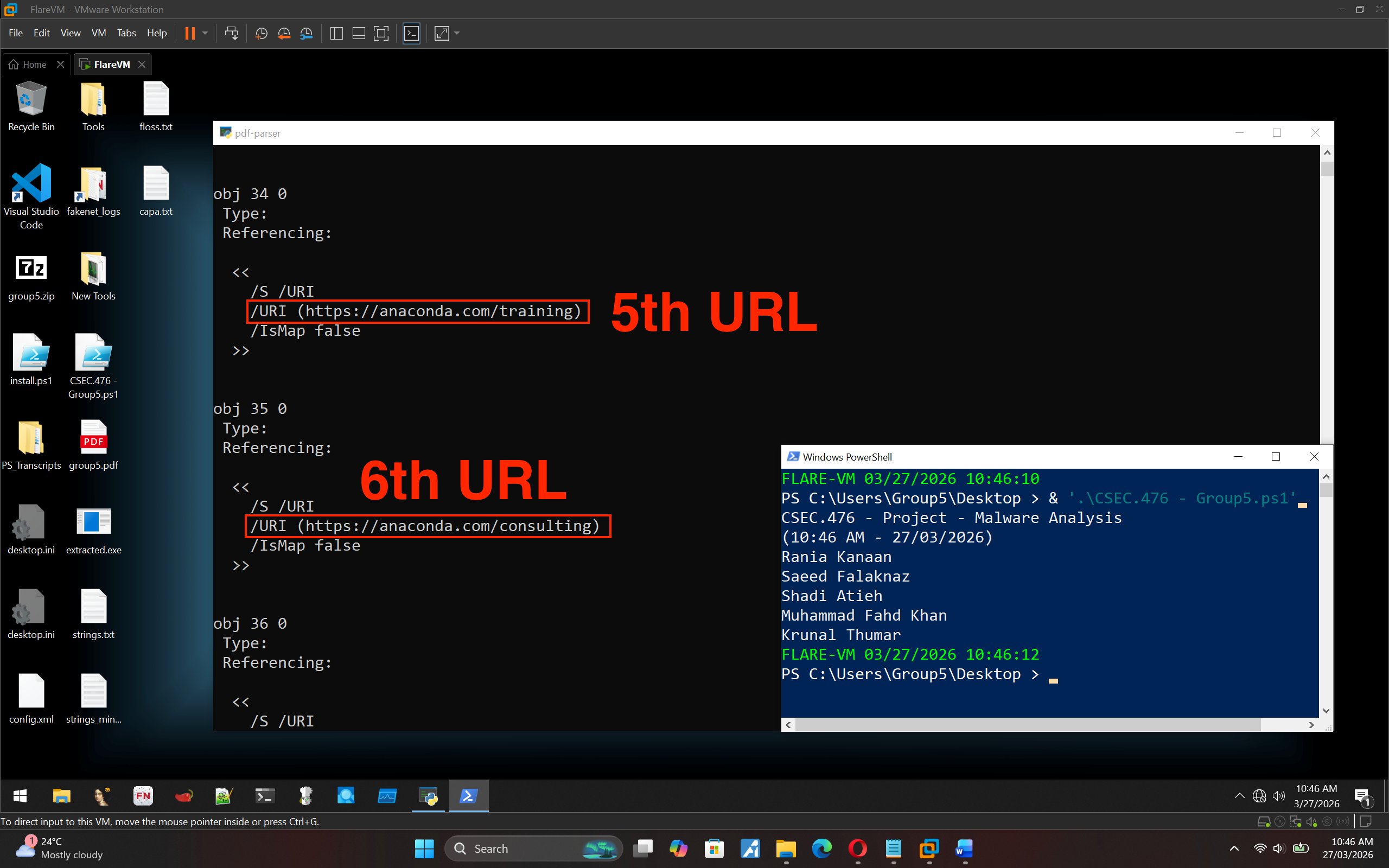Screen dimensions: 1389x868
Task: Click the console view terminal icon
Action: 411,33
